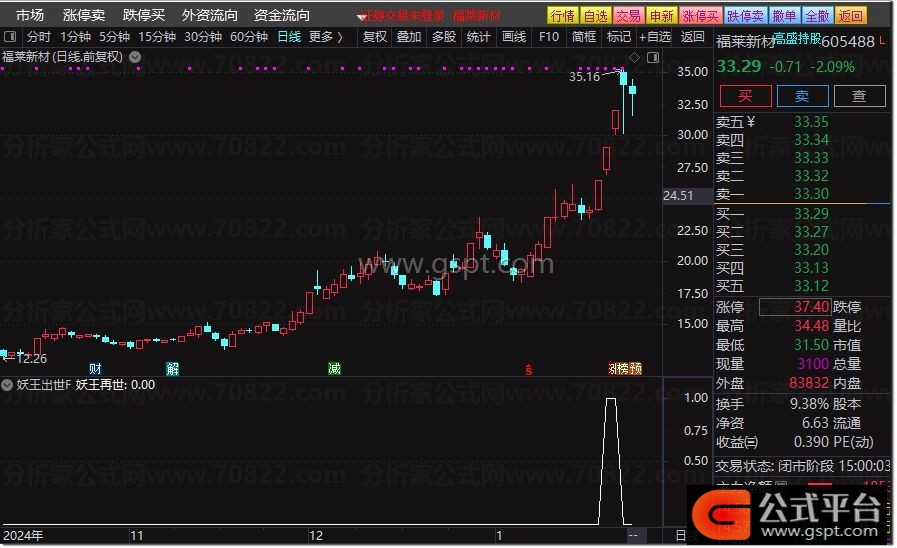This screenshot has height=548, width=897.
Task: Click the yellow 行情 button
Action: (562, 16)
